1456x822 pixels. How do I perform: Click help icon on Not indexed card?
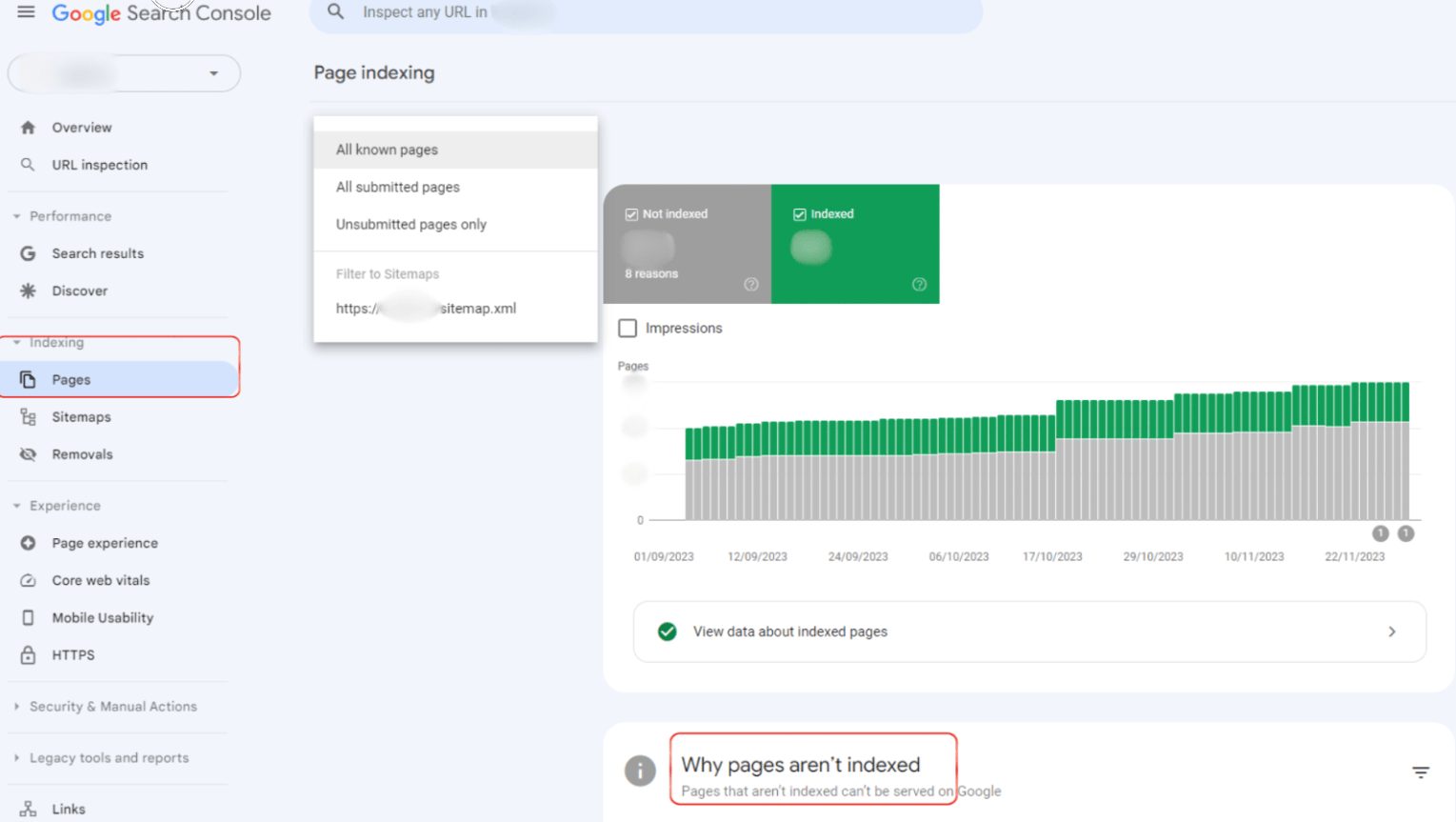click(751, 285)
